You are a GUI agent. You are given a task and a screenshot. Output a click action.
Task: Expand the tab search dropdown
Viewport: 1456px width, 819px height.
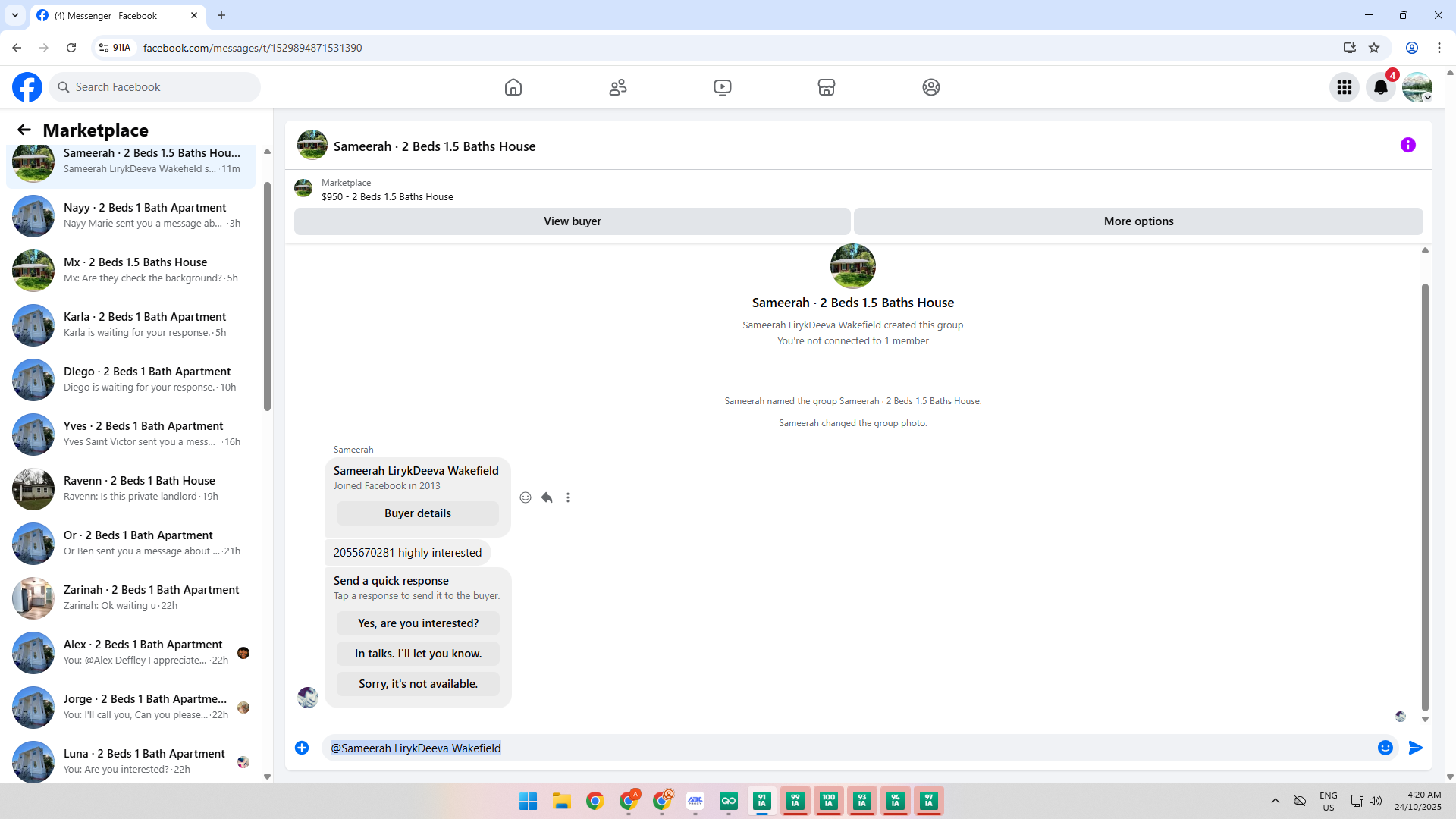(x=15, y=15)
